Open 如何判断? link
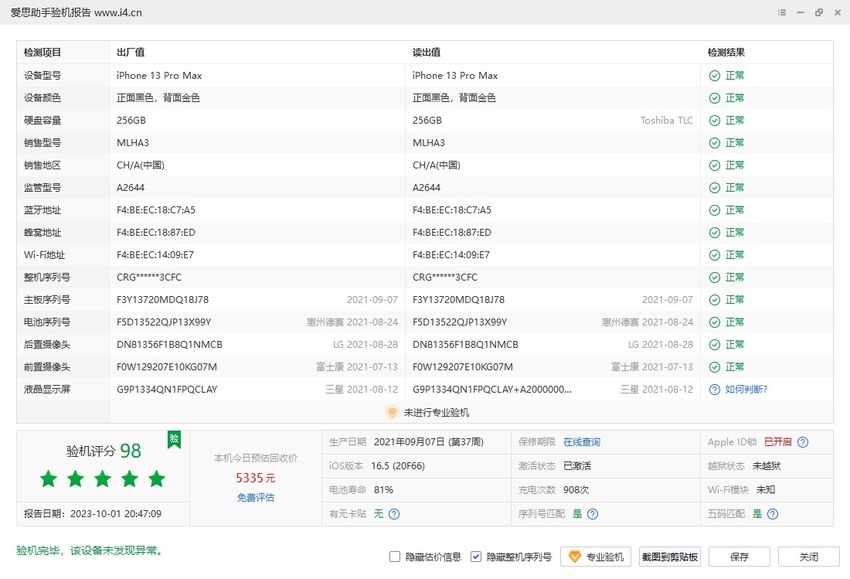 (x=746, y=389)
